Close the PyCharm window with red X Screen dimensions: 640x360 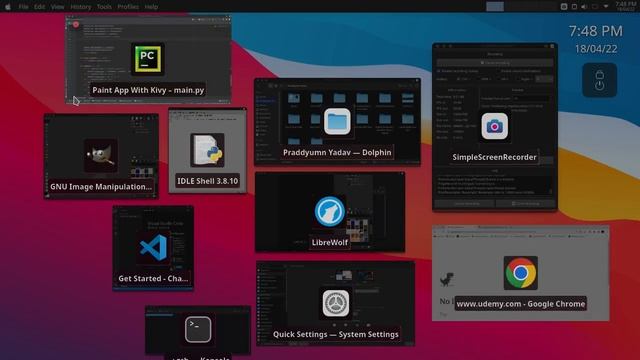76,24
